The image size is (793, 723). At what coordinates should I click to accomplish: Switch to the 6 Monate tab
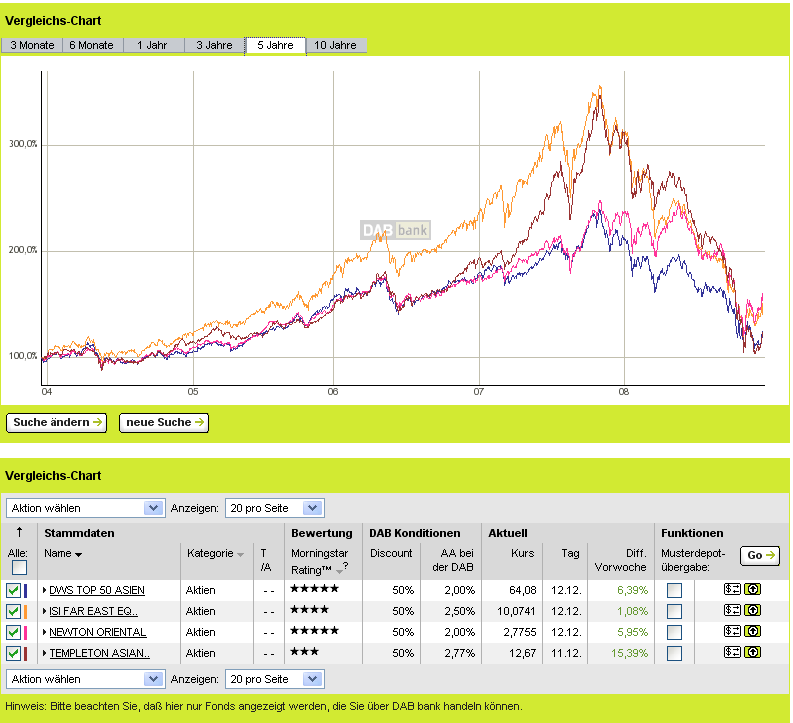[x=92, y=45]
